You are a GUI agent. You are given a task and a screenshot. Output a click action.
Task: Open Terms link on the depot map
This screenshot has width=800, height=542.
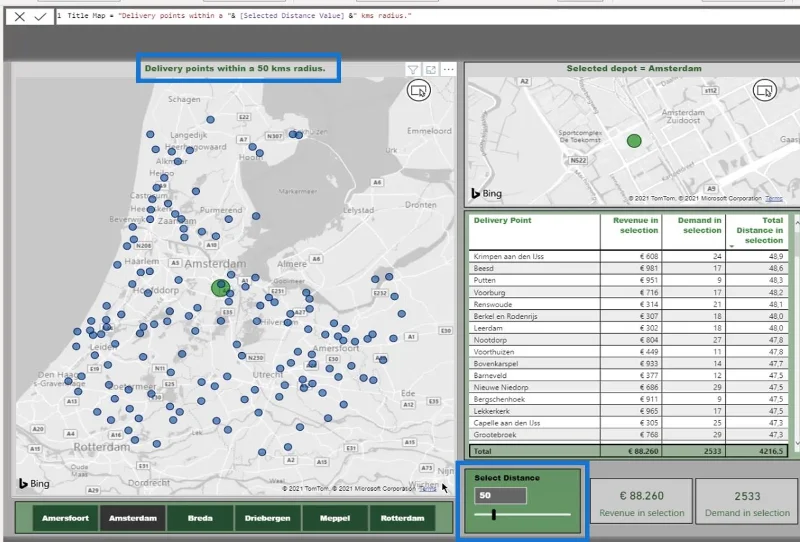pyautogui.click(x=773, y=199)
